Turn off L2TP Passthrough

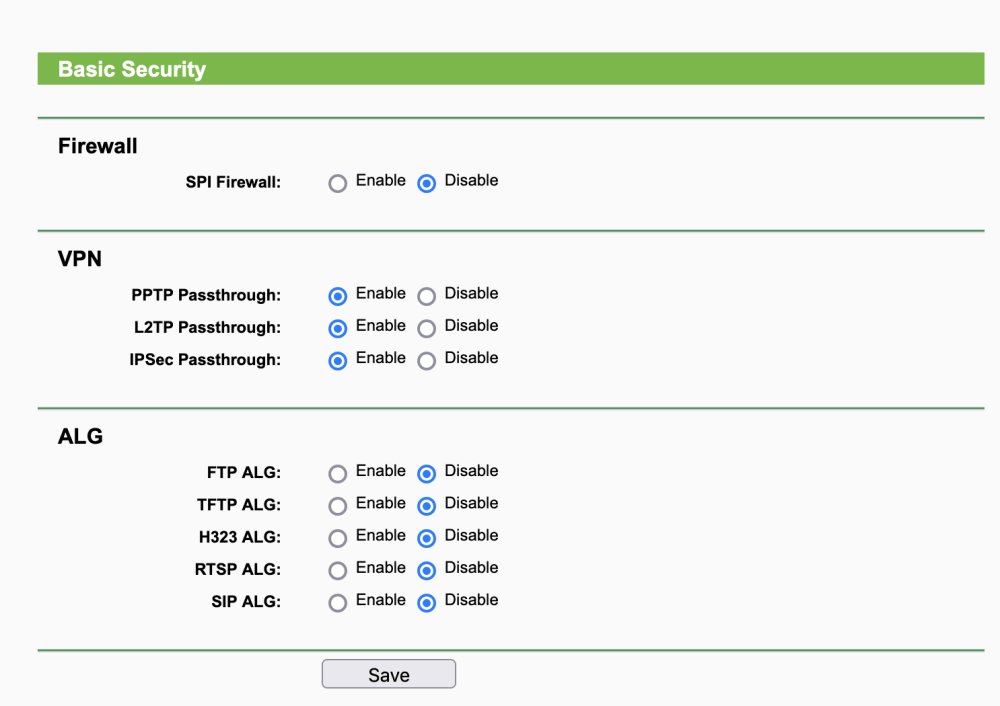(427, 328)
